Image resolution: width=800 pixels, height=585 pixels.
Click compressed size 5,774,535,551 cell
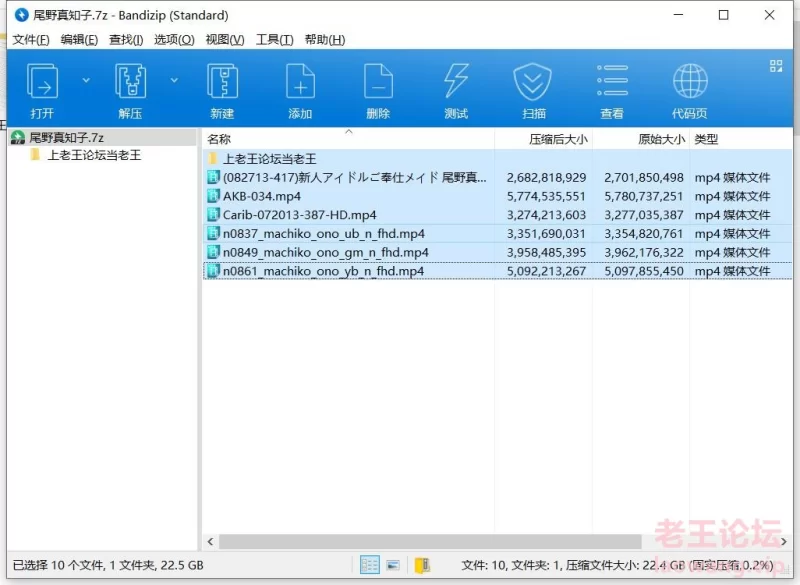[546, 196]
